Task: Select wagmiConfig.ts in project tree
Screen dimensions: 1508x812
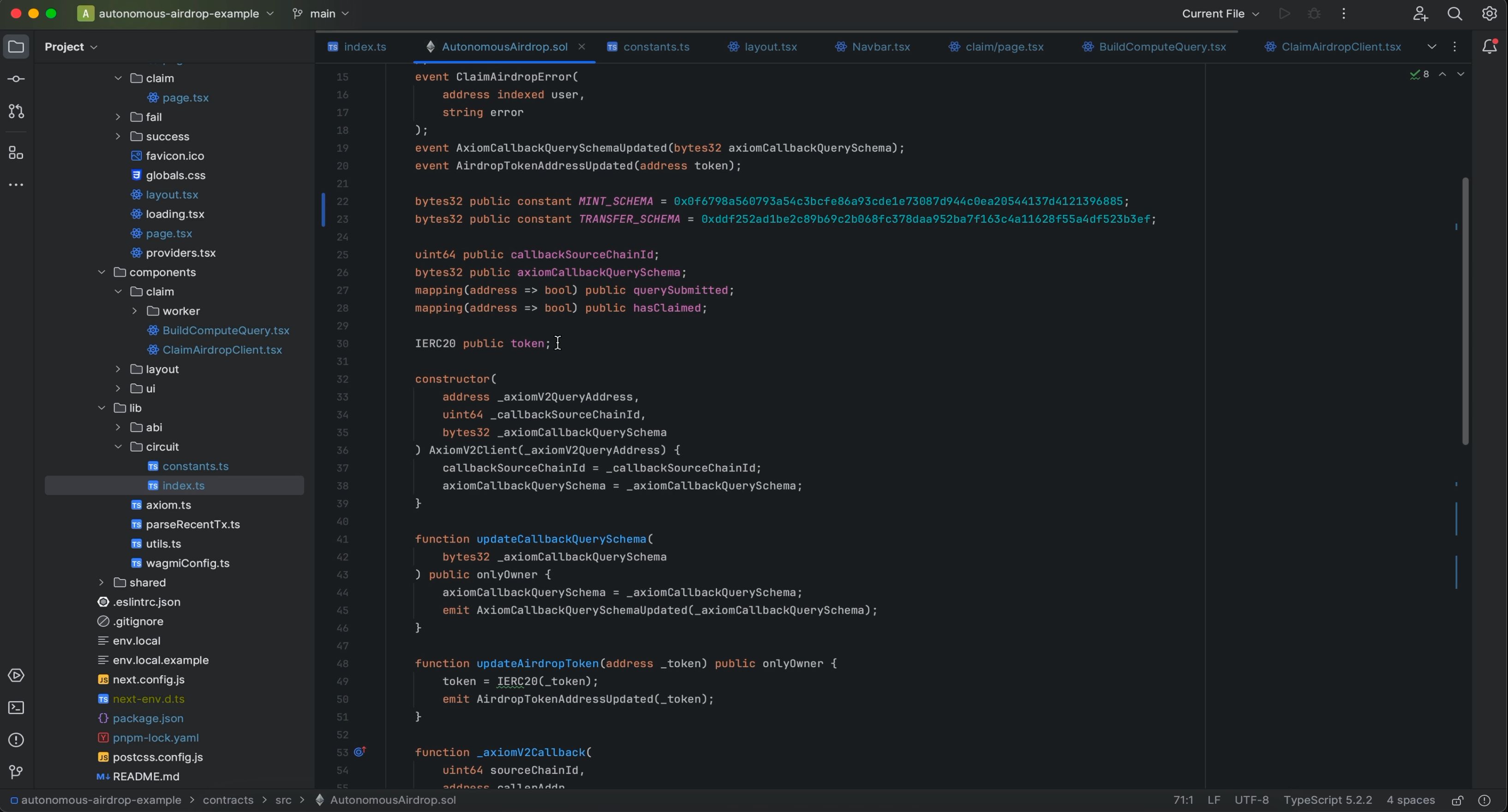Action: pos(187,563)
